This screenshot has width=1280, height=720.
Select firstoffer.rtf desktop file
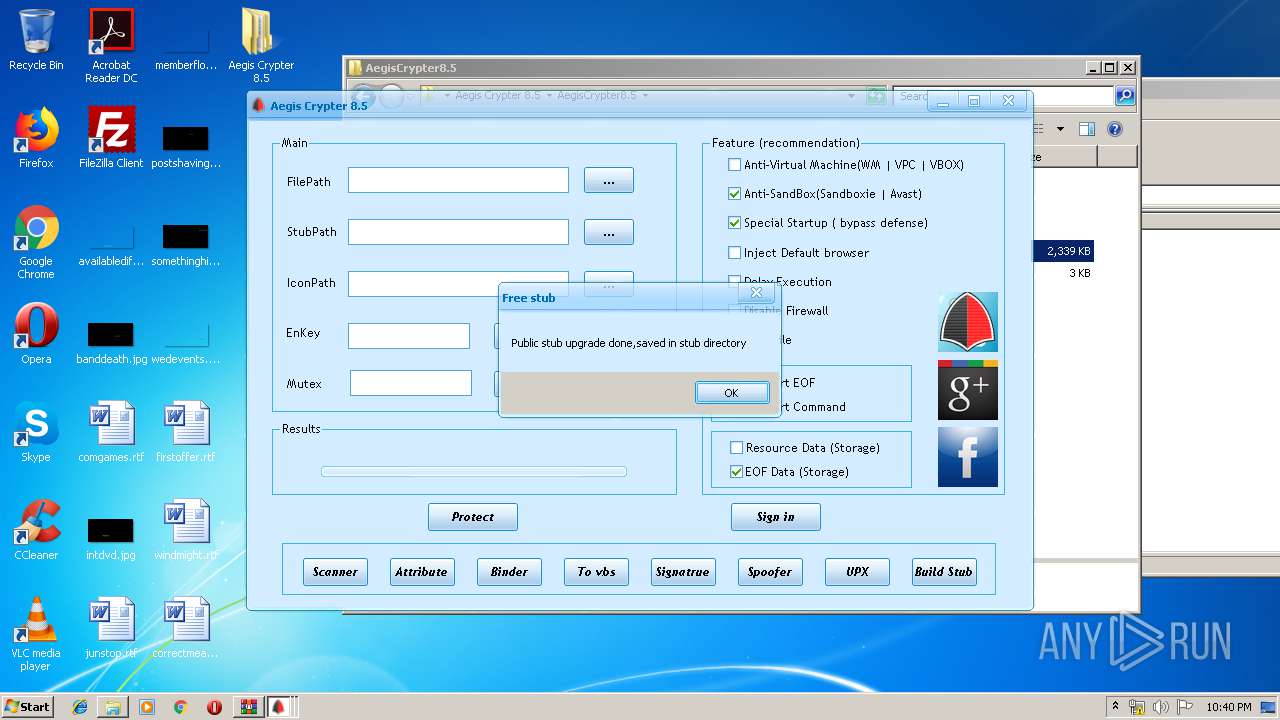(186, 432)
